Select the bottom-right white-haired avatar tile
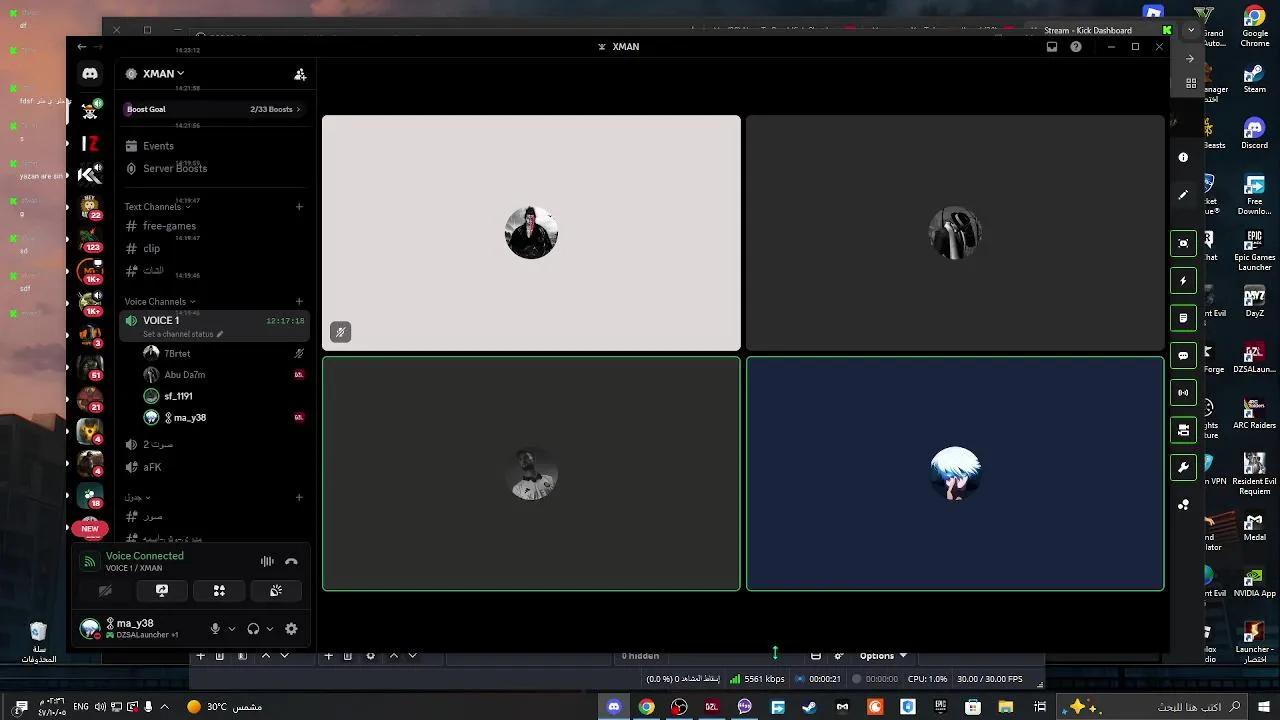Screen dimensions: 1280x720 955,474
